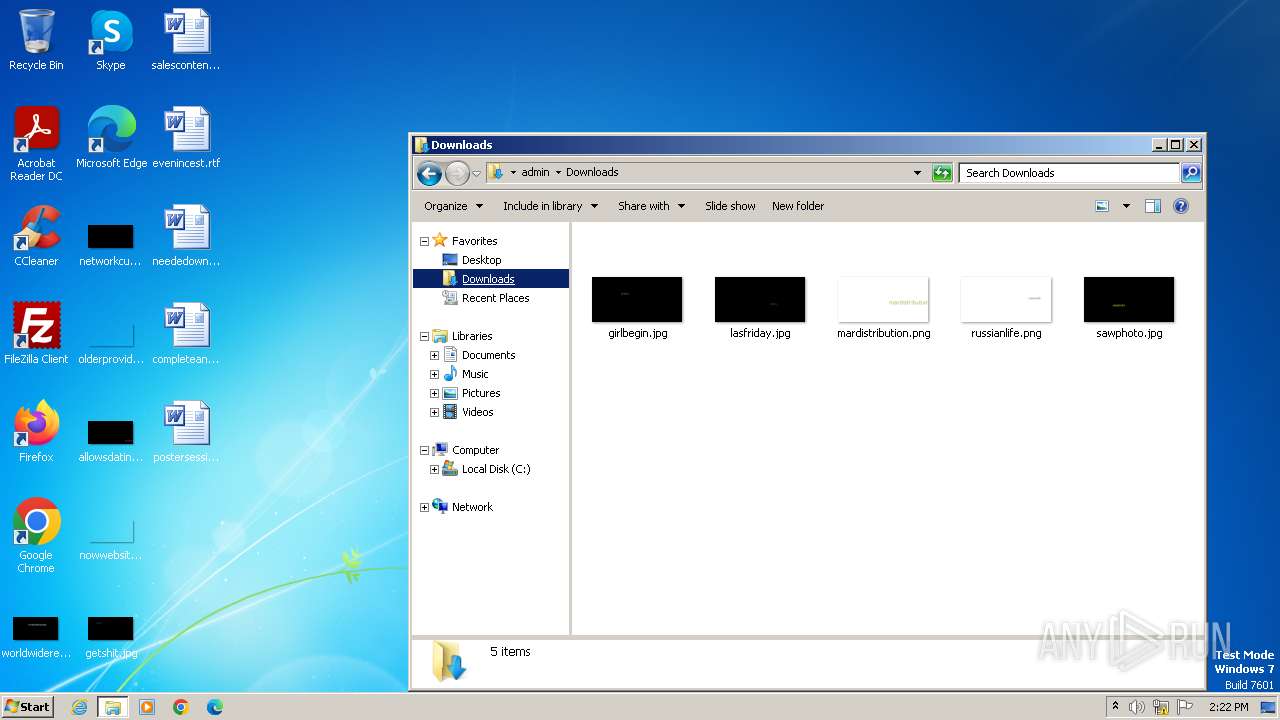Image resolution: width=1280 pixels, height=720 pixels.
Task: Launch Google Chrome desktop shortcut
Action: tap(36, 535)
